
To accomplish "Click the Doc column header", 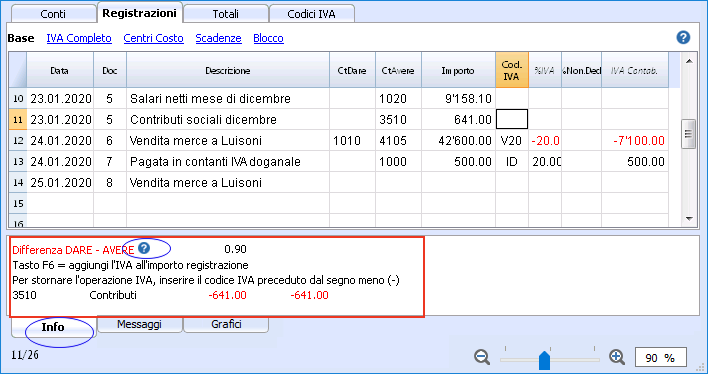I will click(110, 70).
